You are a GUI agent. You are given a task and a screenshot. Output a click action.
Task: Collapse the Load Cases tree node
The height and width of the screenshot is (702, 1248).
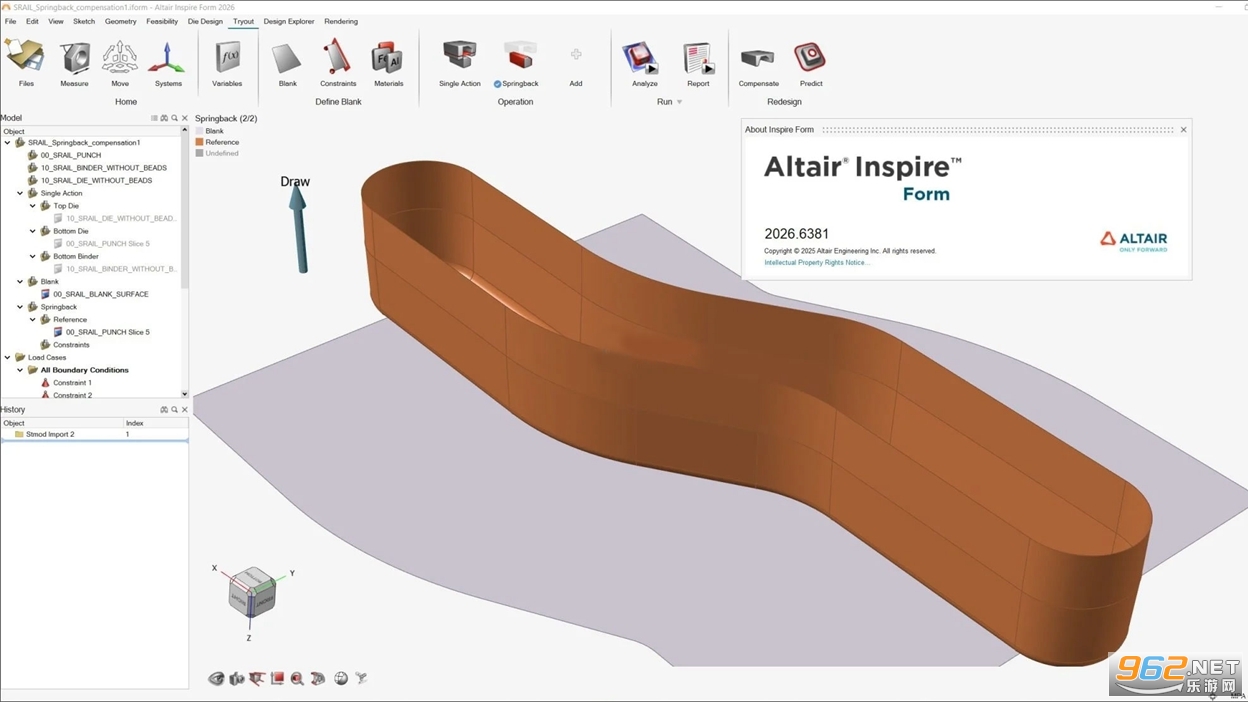click(x=7, y=357)
